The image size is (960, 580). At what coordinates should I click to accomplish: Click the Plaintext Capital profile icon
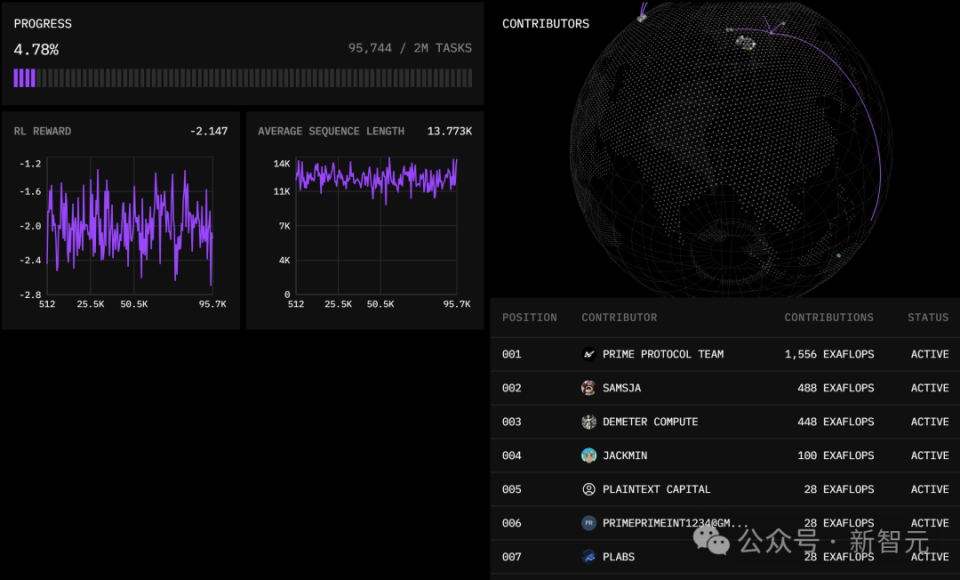[588, 489]
